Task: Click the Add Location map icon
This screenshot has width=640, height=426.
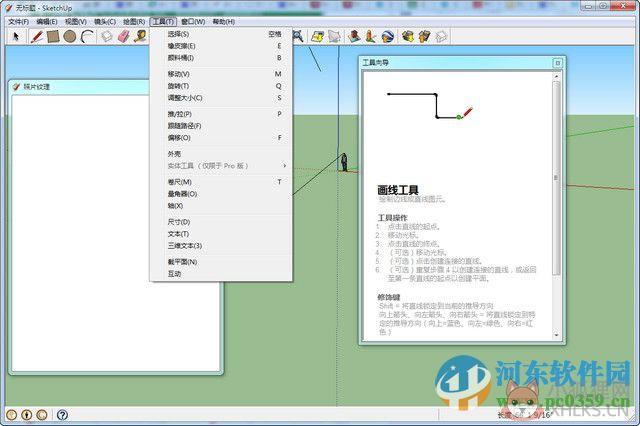Action: [317, 36]
